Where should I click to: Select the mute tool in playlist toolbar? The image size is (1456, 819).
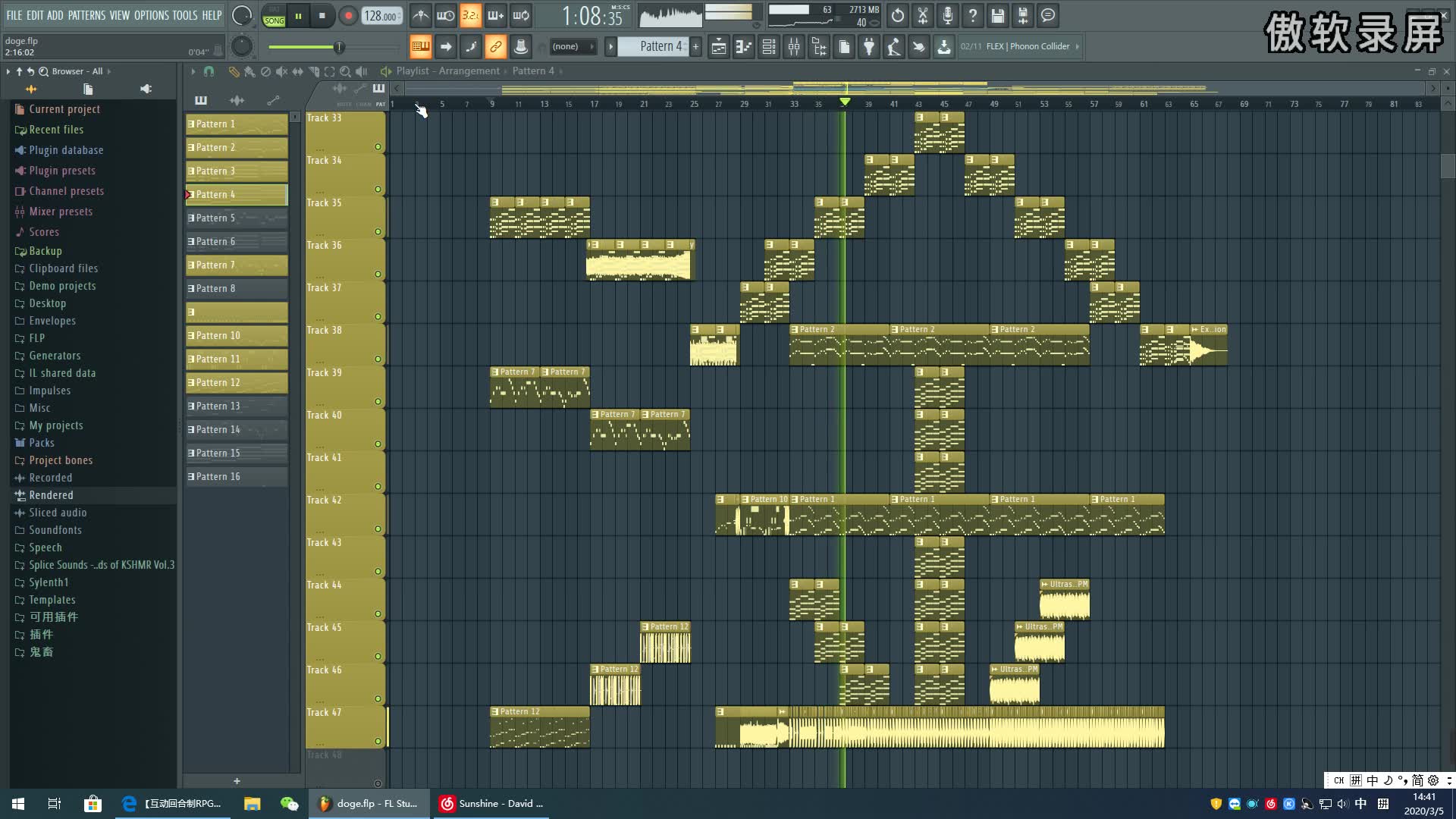(x=281, y=71)
